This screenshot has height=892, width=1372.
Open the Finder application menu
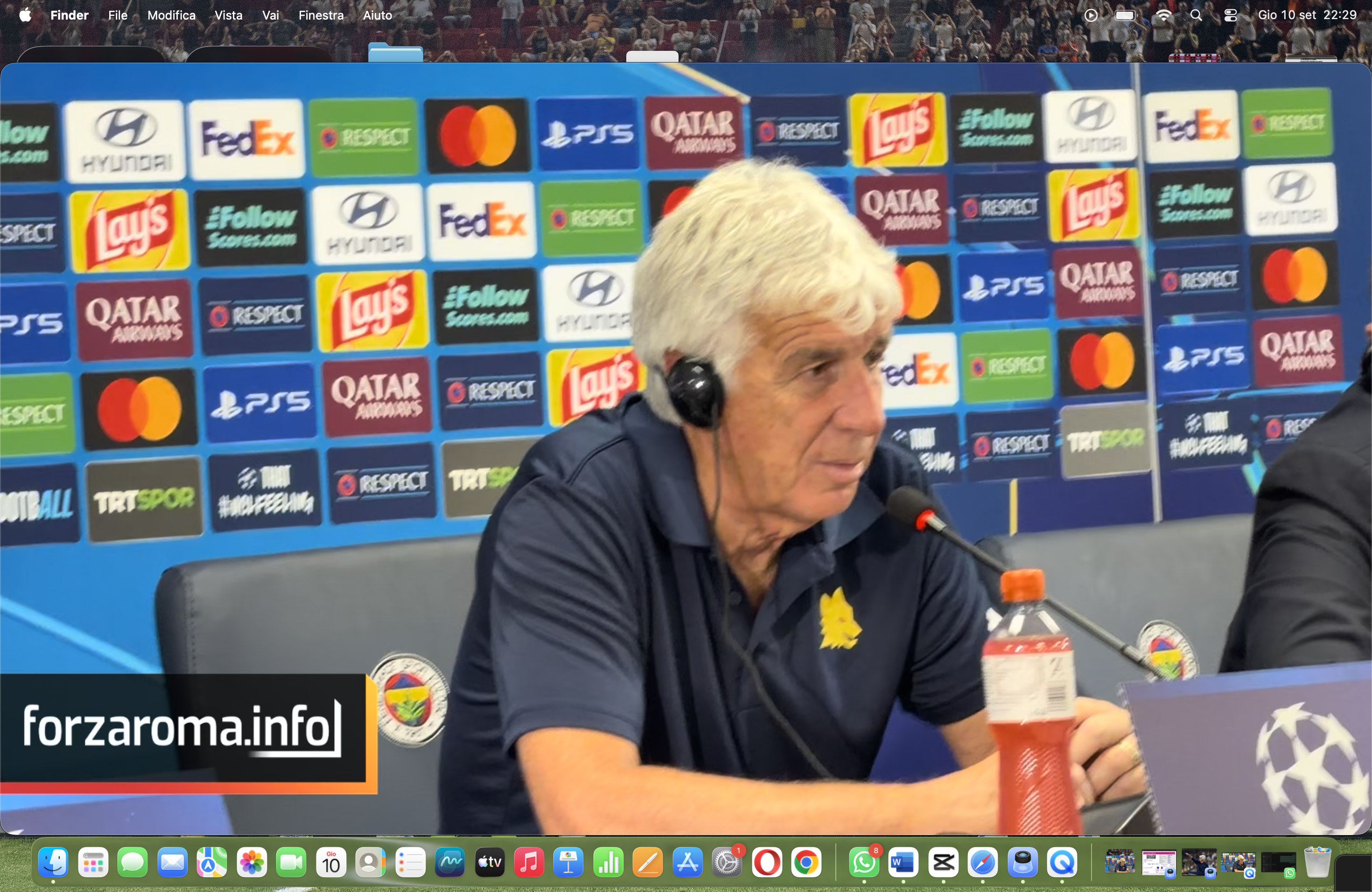tap(69, 15)
